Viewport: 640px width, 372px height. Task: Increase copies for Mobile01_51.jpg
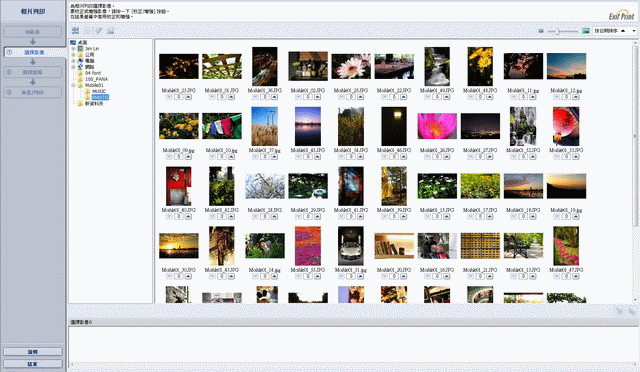[360, 276]
